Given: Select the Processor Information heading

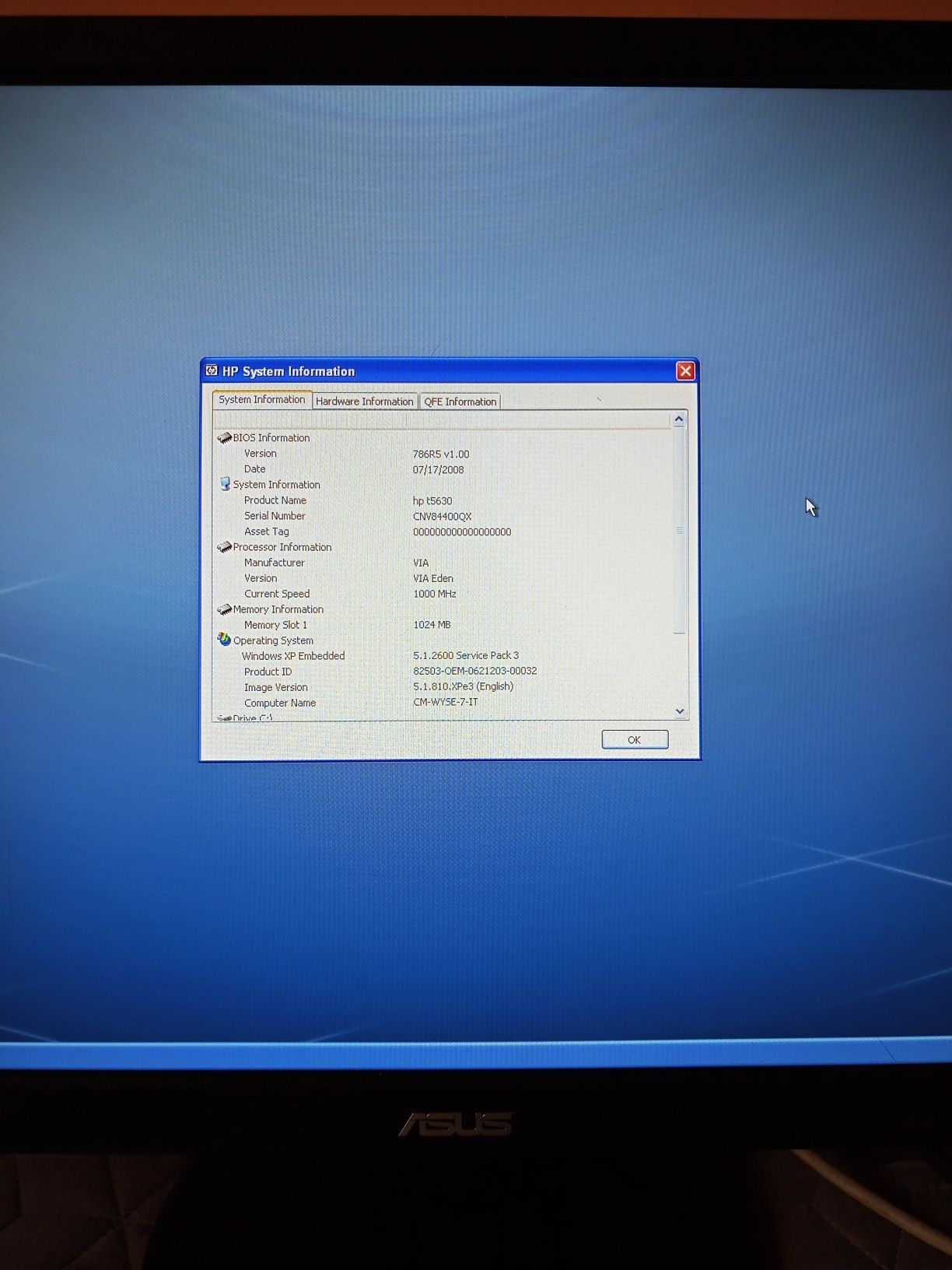Looking at the screenshot, I should click(x=282, y=547).
